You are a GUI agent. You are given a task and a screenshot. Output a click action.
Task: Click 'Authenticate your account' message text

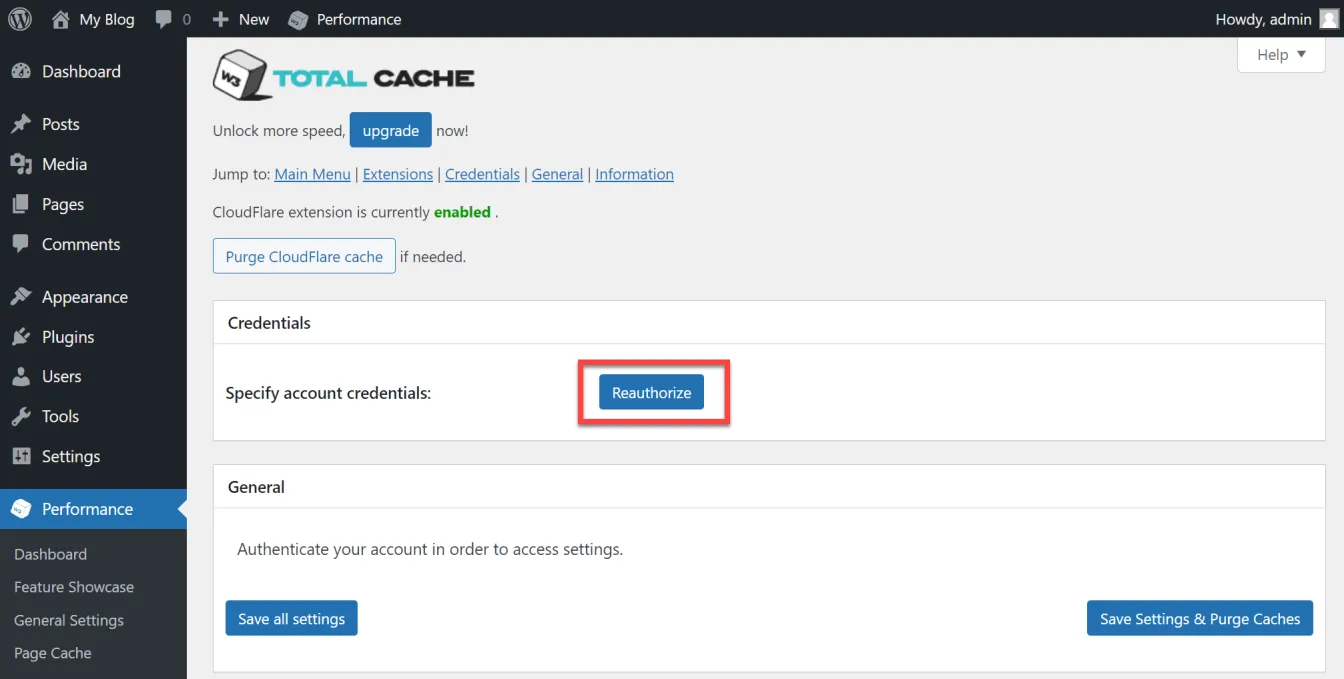pyautogui.click(x=430, y=549)
